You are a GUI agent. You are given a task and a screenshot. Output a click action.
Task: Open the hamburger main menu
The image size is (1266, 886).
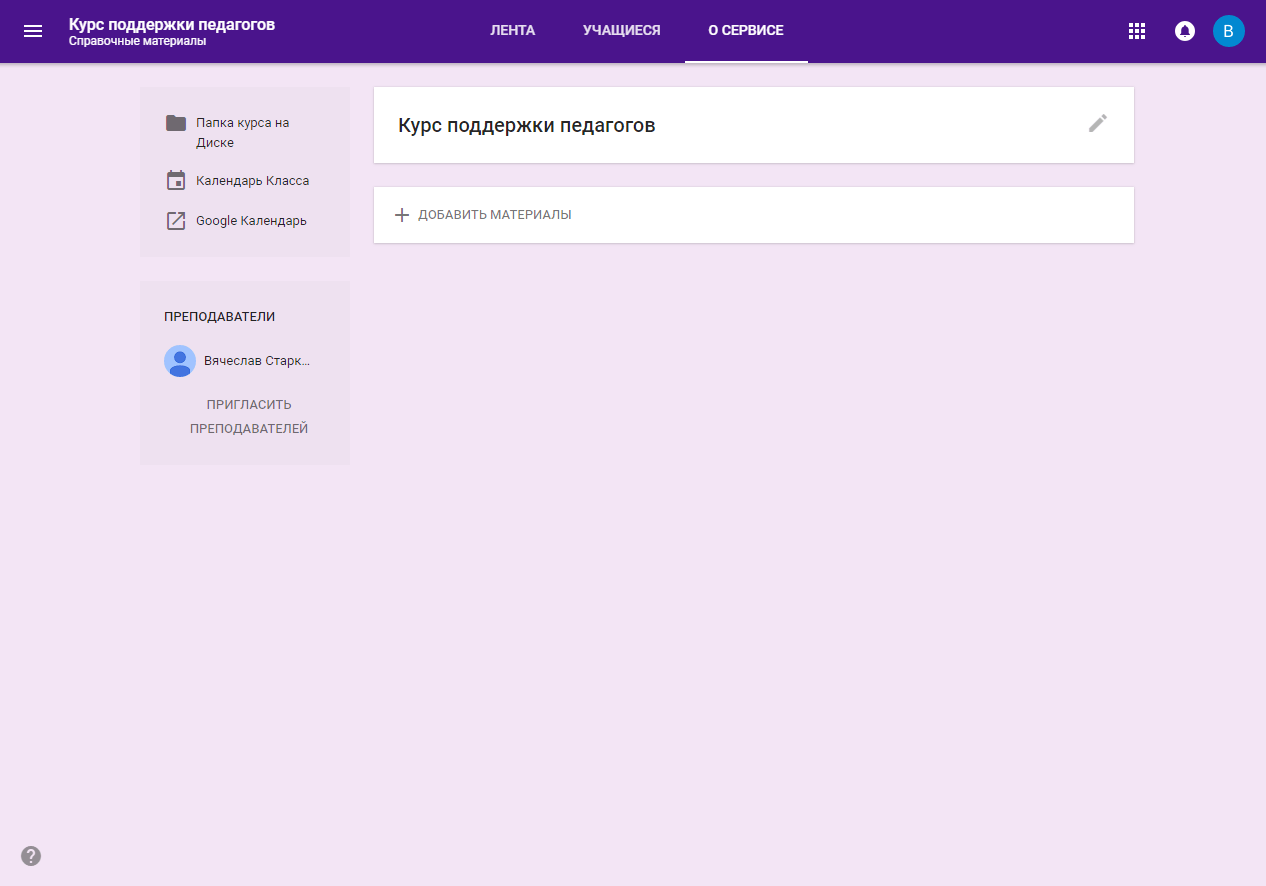pos(33,31)
